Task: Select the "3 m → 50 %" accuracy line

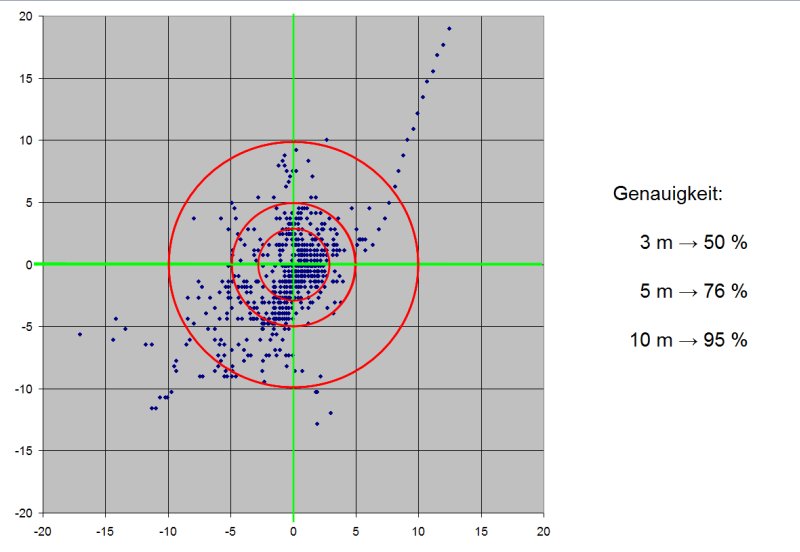Action: (x=693, y=242)
